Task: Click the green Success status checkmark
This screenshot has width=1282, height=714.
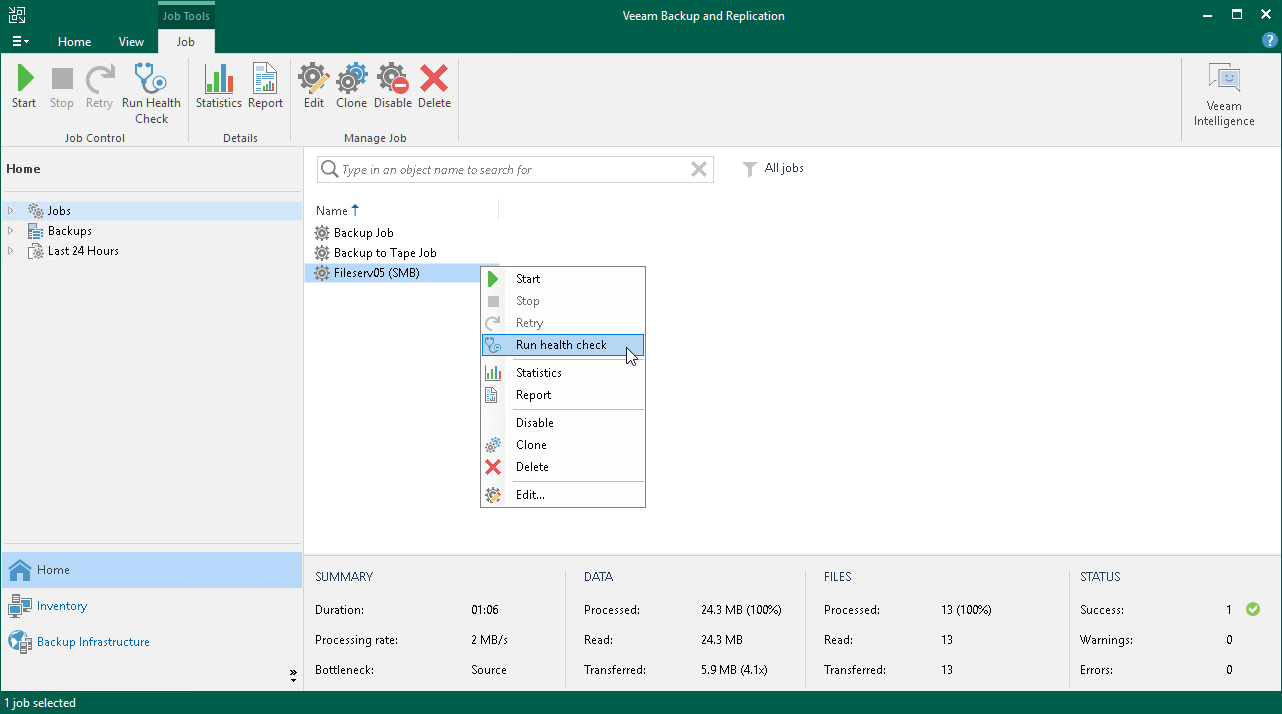Action: point(1253,609)
